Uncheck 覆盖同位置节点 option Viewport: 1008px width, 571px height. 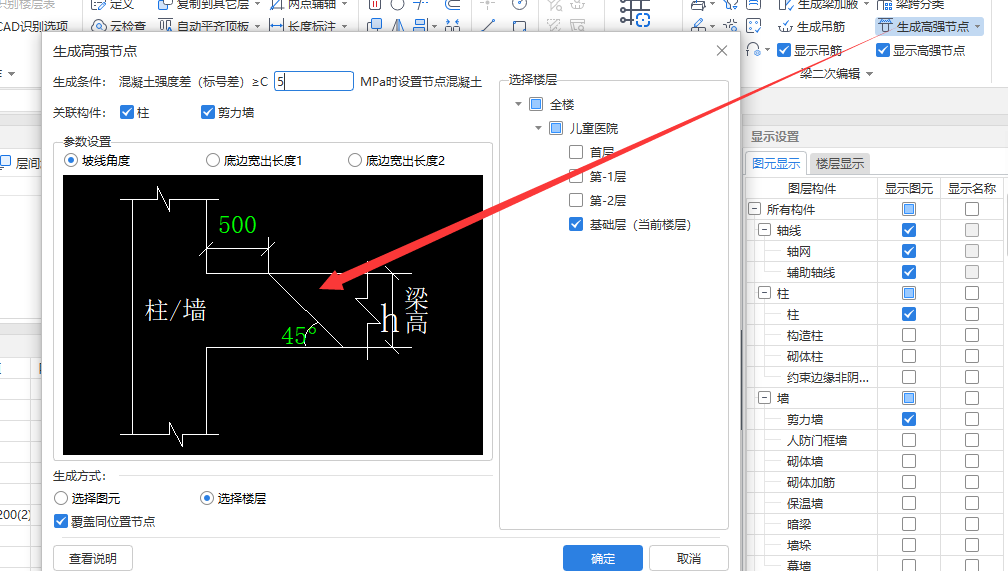[60, 521]
